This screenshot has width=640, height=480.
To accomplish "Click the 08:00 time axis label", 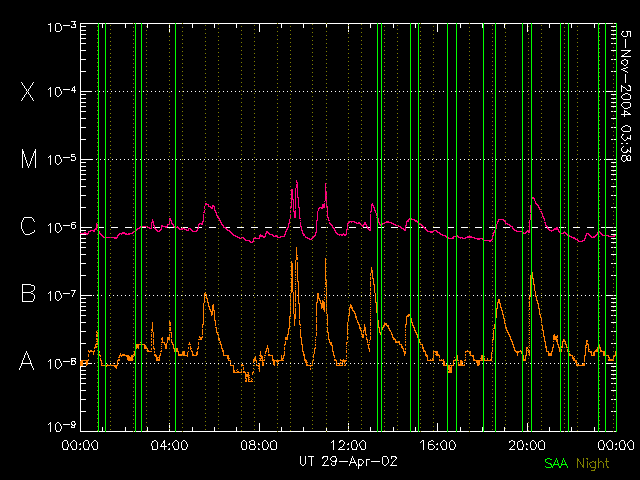I will [259, 445].
